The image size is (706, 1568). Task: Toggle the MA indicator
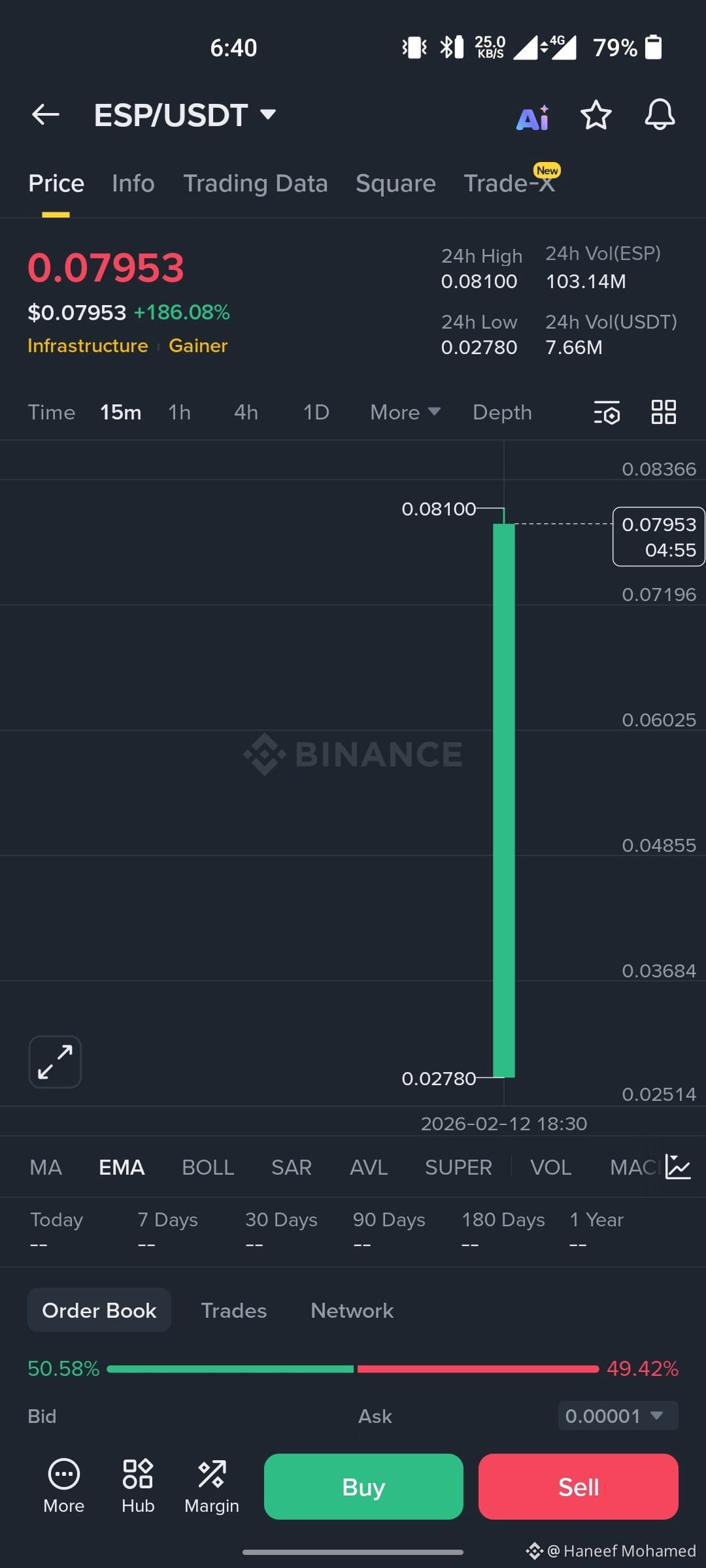46,1167
